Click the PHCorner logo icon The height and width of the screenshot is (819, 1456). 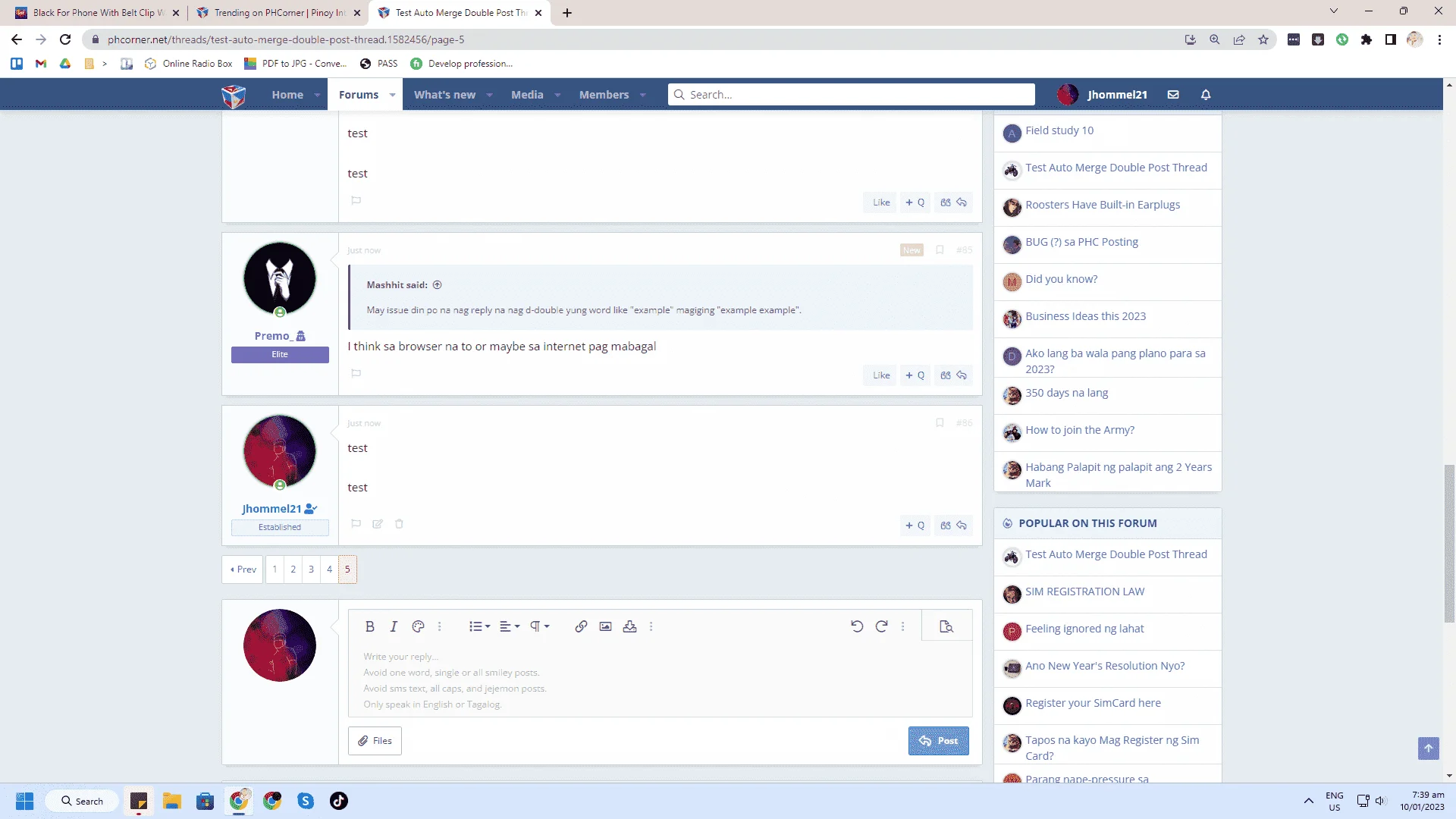[234, 96]
